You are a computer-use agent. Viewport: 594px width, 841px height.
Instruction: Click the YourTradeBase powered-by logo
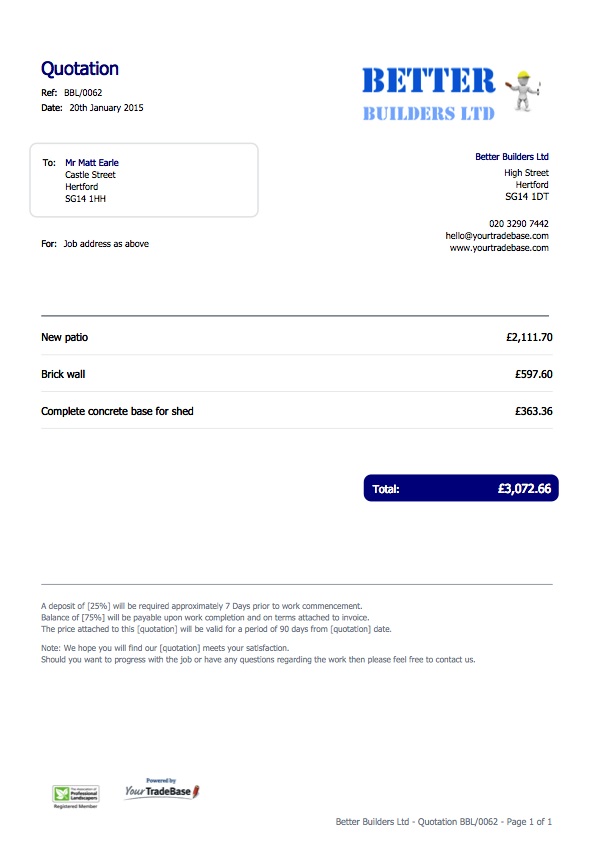click(x=162, y=789)
